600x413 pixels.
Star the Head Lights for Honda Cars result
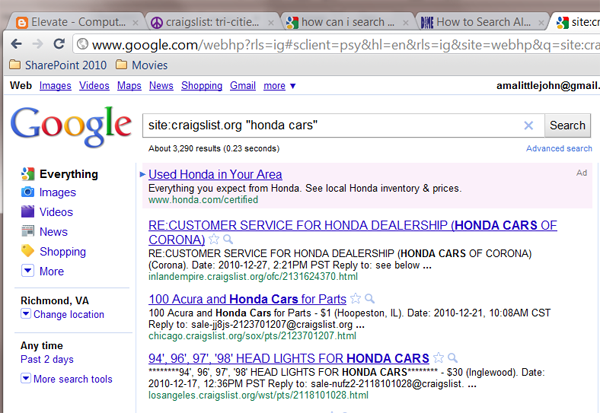tap(439, 358)
